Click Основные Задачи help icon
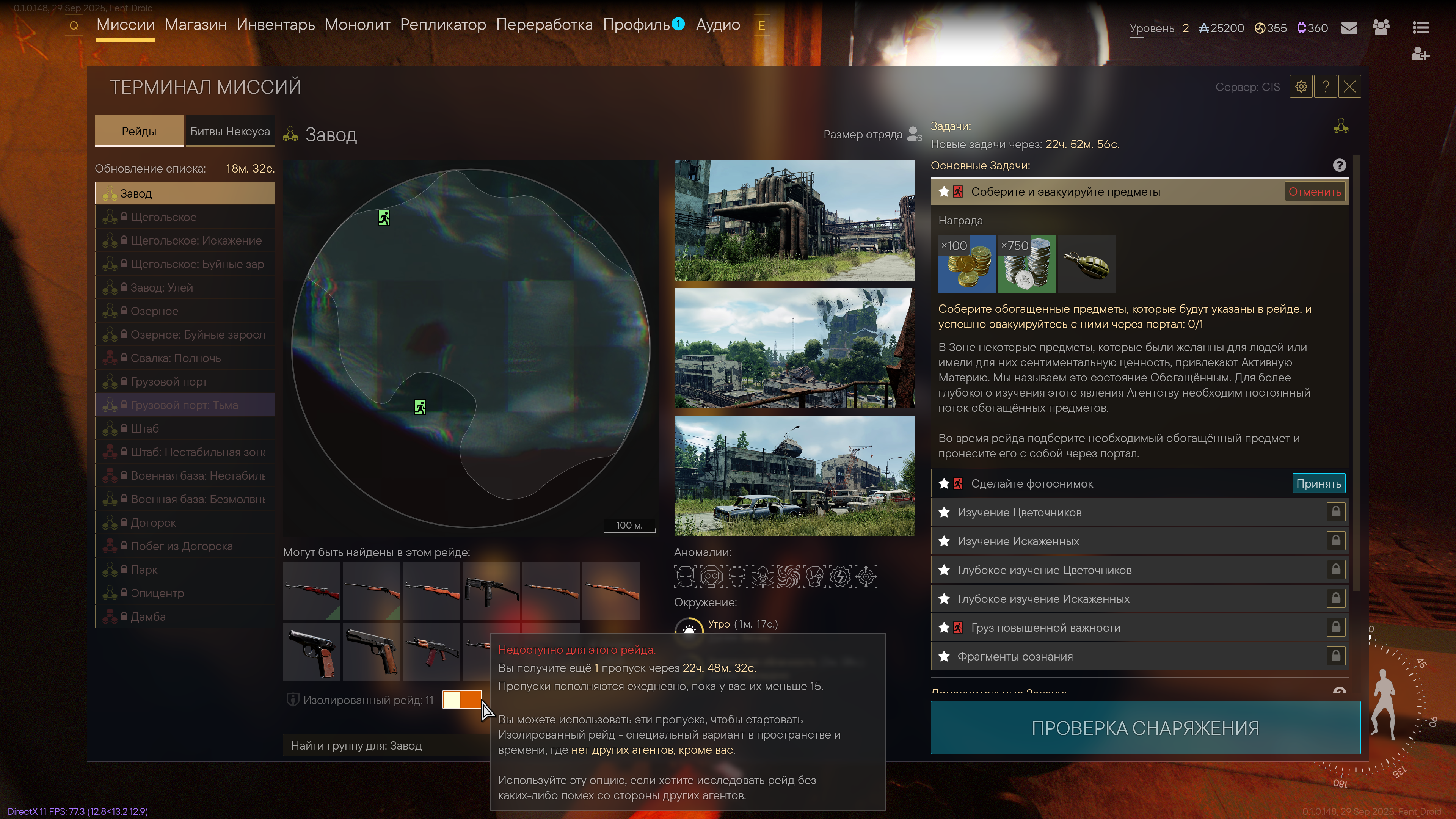 click(x=1339, y=165)
